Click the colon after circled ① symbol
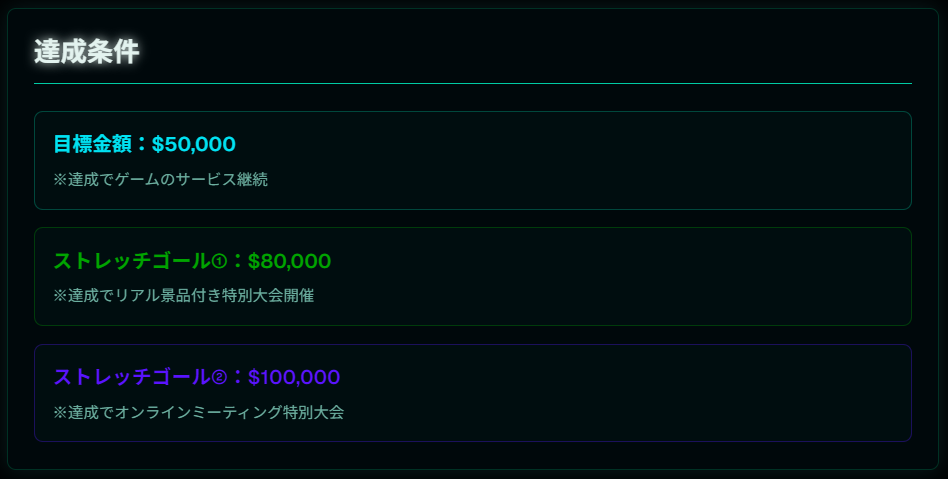The height and width of the screenshot is (479, 948). [237, 262]
